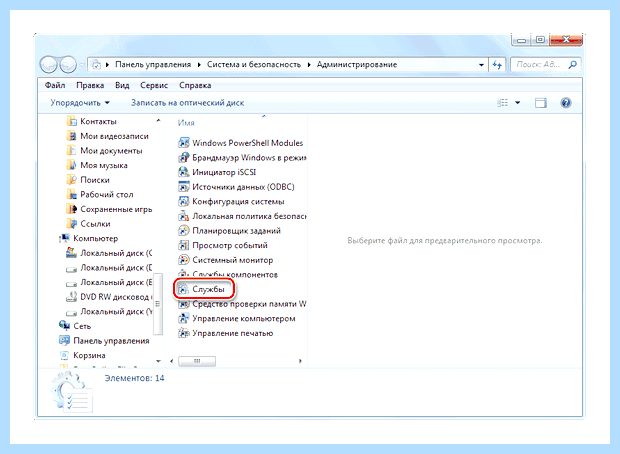Change the view with the view button
Viewport: 620px width, 454px height.
503,103
